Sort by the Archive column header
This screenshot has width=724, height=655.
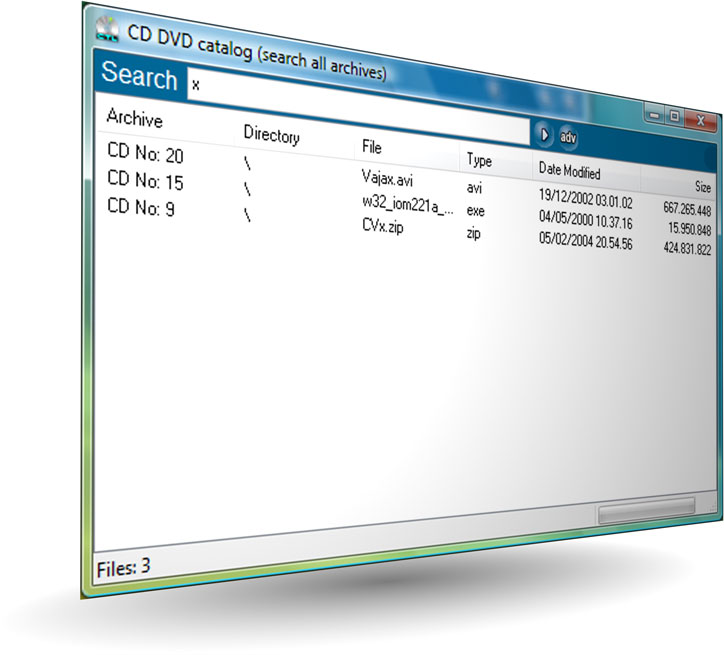[x=134, y=118]
